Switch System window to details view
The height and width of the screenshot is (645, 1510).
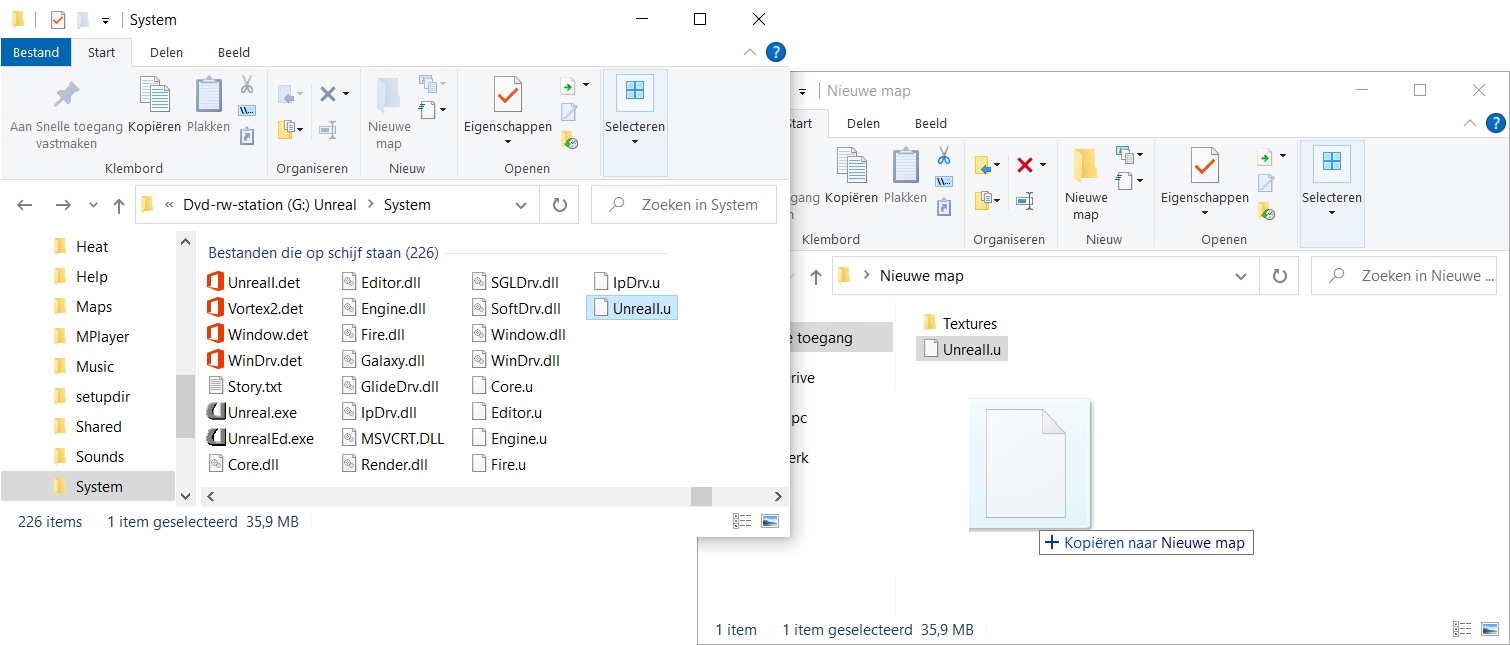(742, 521)
